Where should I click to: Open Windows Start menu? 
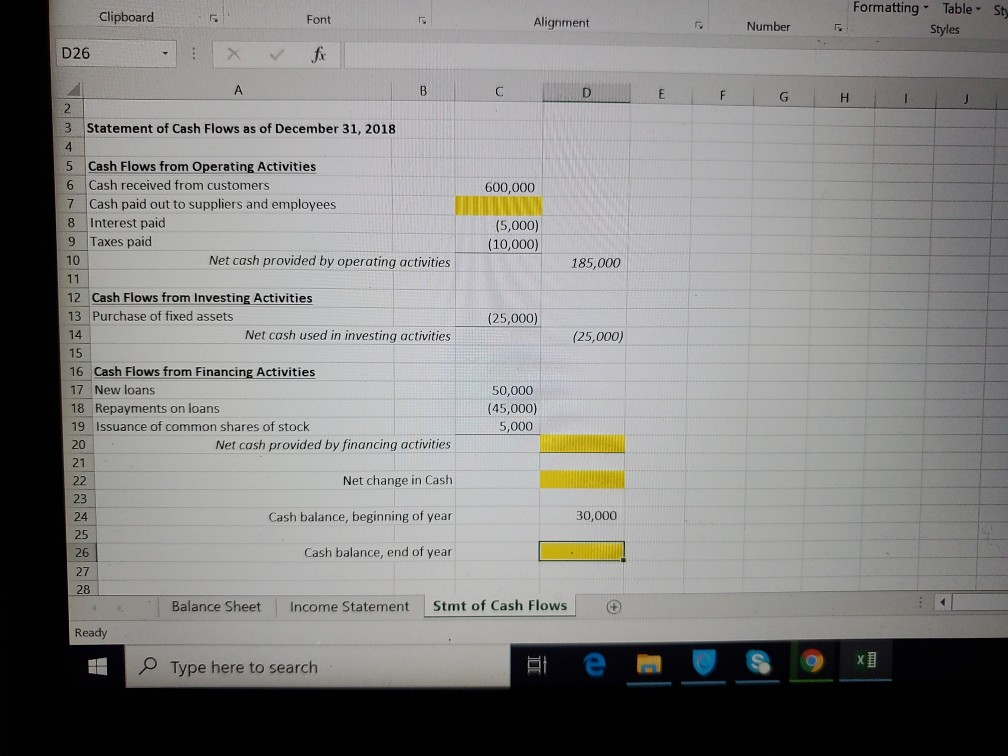tap(98, 666)
